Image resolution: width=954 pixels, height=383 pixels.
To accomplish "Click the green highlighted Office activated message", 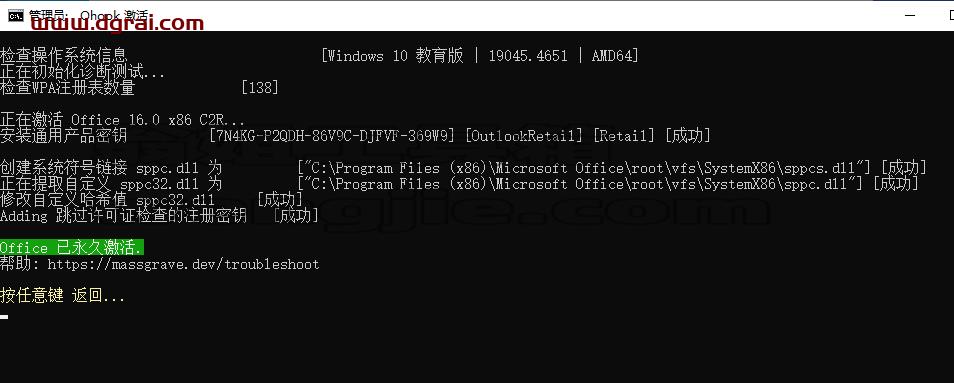I will click(x=72, y=247).
